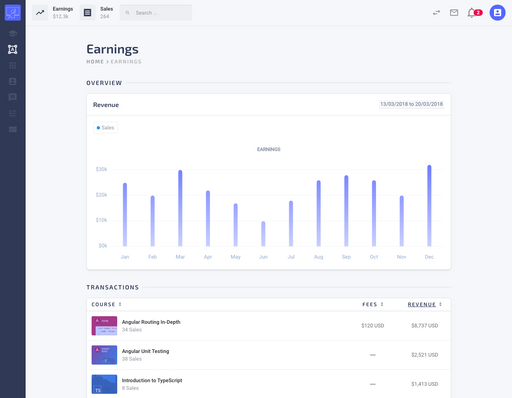Open the layout sidebar icon

pos(13,129)
